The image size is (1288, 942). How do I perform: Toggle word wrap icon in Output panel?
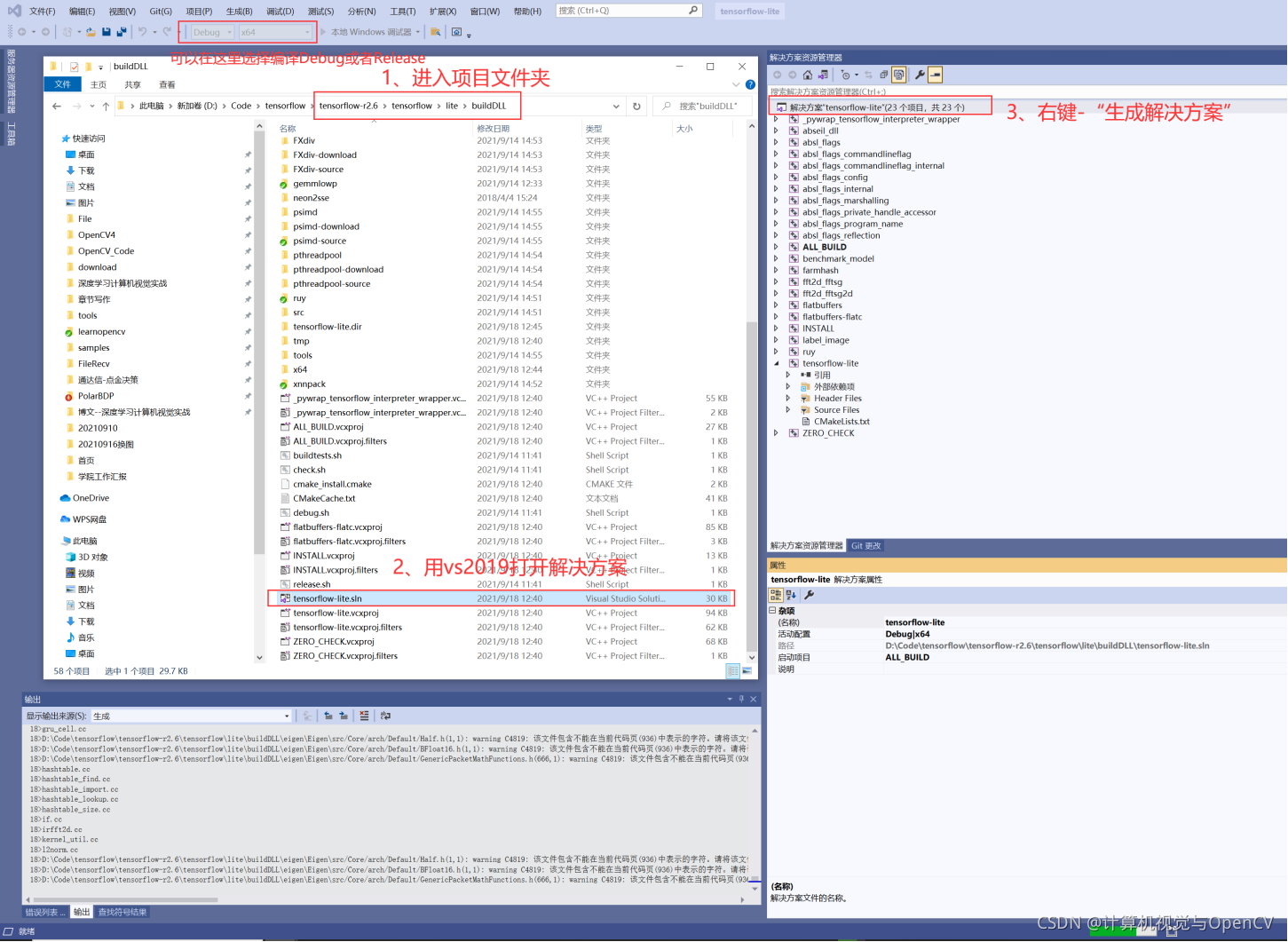(385, 716)
